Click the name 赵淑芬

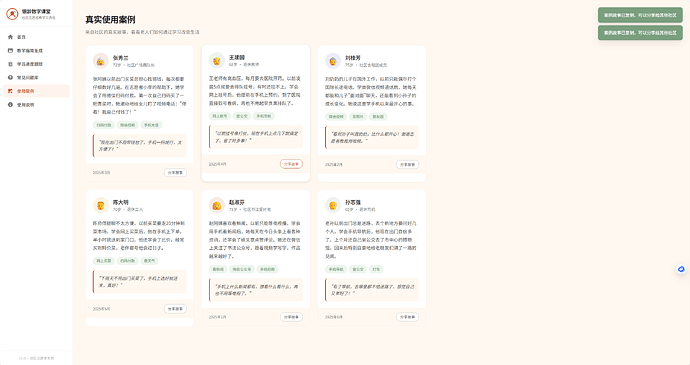(x=237, y=202)
